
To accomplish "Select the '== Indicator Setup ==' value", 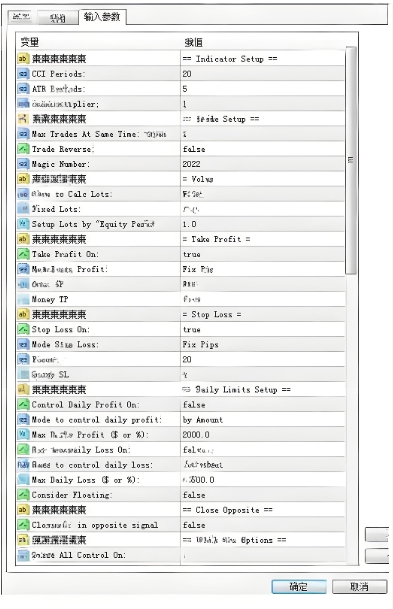I will click(x=230, y=59).
